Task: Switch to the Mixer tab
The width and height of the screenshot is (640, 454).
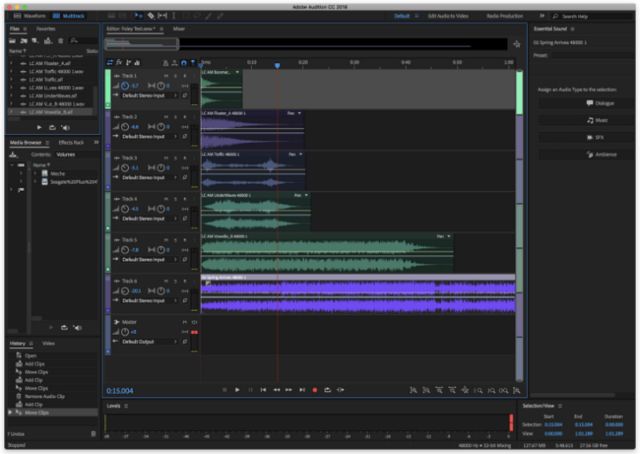Action: tap(179, 29)
